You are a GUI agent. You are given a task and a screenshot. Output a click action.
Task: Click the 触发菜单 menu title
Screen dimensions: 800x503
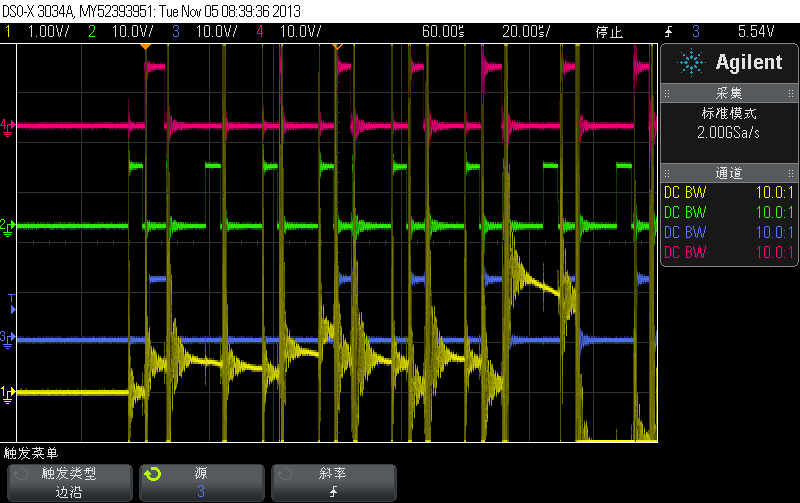click(x=31, y=454)
